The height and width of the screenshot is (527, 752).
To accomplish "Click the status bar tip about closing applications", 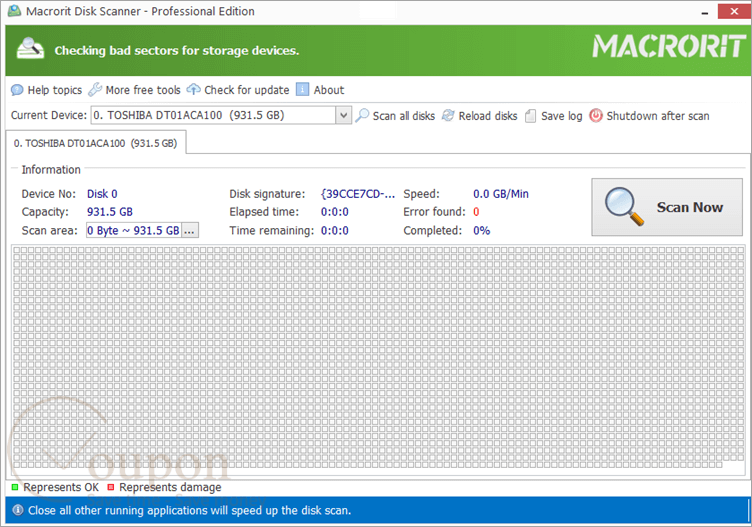I will pos(189,510).
